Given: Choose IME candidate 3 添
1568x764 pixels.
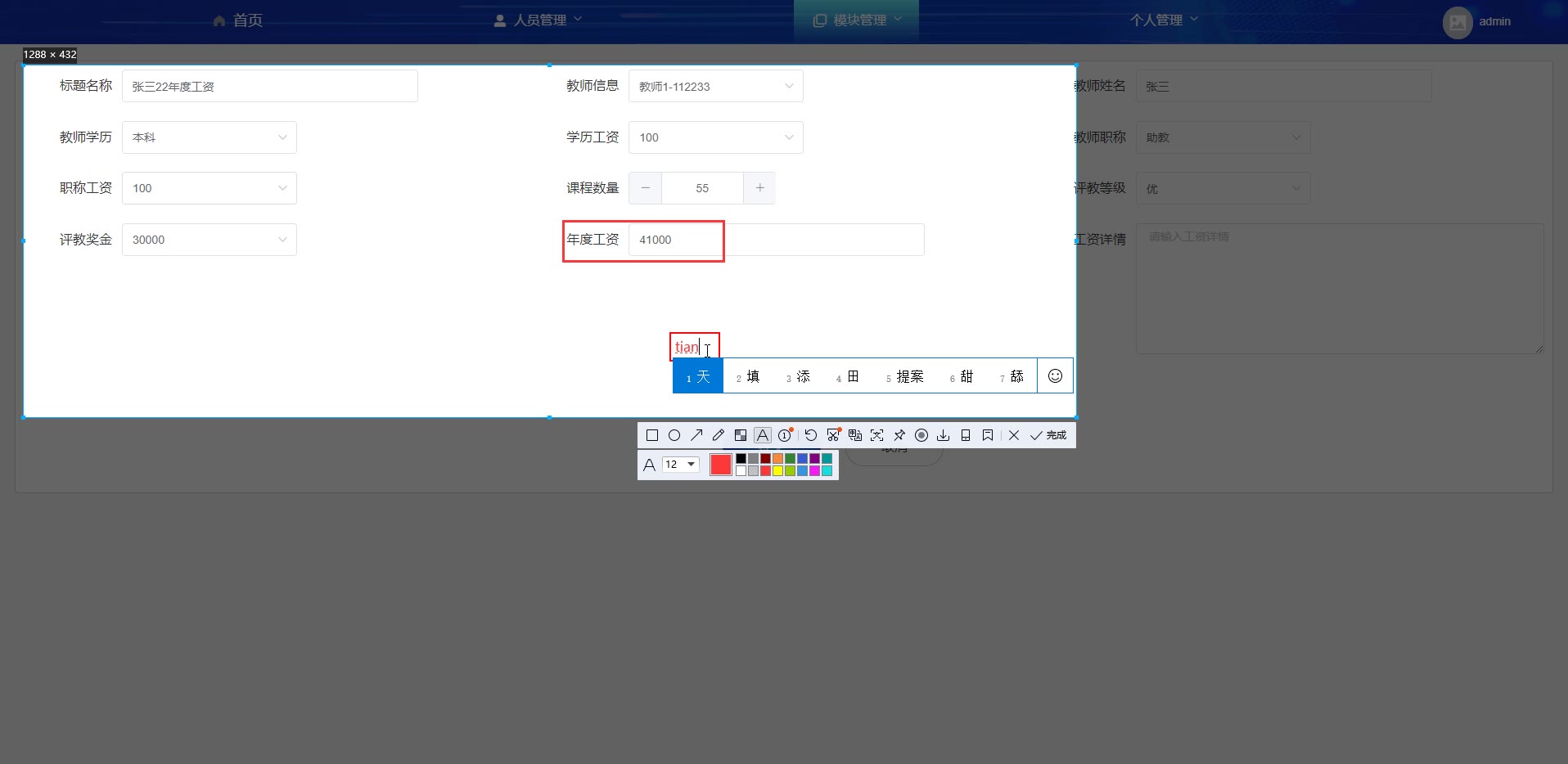Looking at the screenshot, I should pyautogui.click(x=798, y=376).
